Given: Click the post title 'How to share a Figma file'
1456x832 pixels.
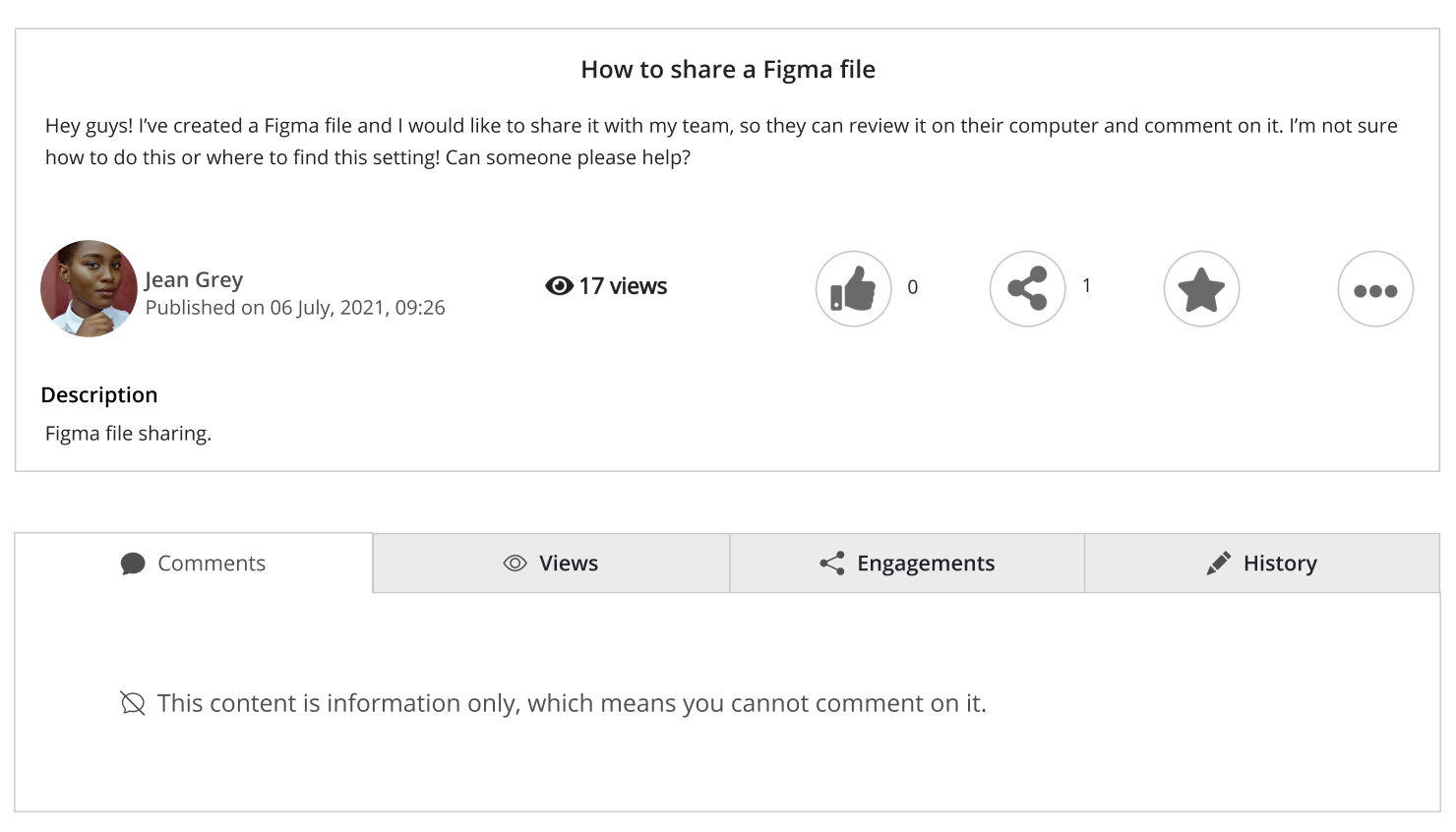Looking at the screenshot, I should click(x=728, y=70).
